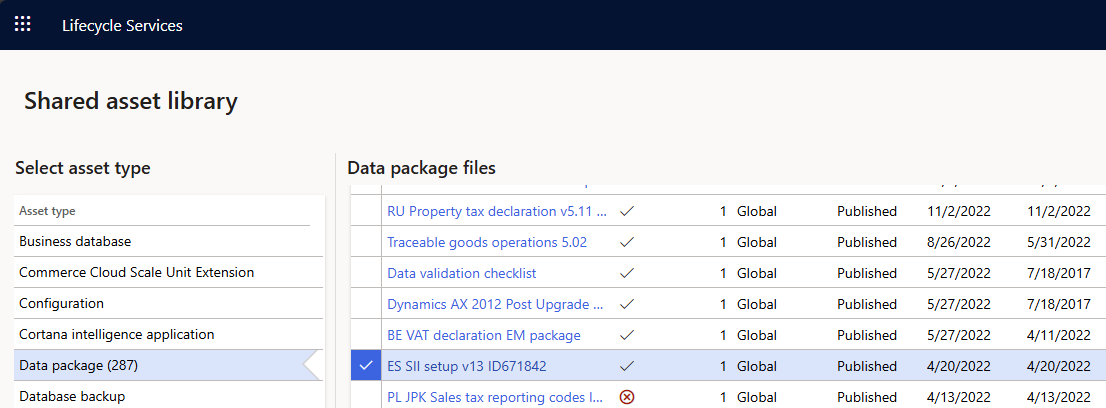Click Global scope in Data validation checklist row
The height and width of the screenshot is (408, 1106).
click(x=757, y=273)
